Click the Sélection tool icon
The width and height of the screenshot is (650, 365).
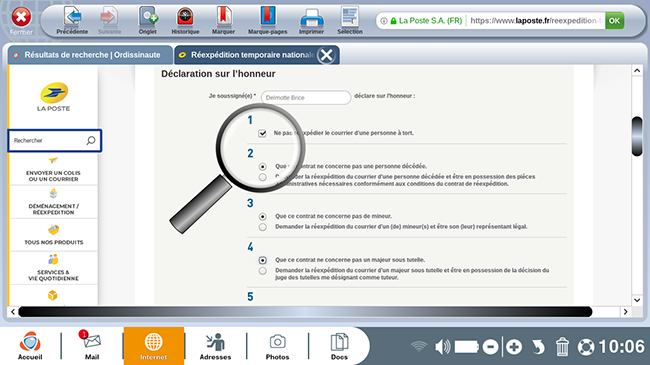click(350, 17)
